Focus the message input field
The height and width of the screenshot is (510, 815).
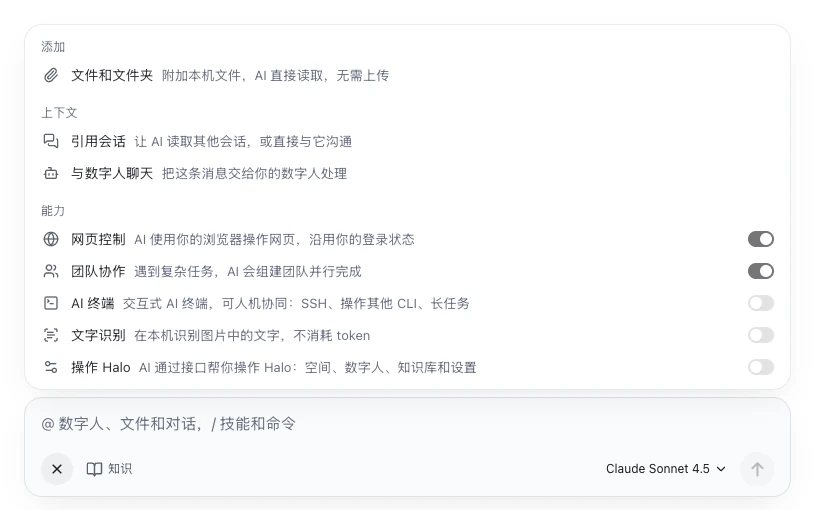pyautogui.click(x=408, y=424)
